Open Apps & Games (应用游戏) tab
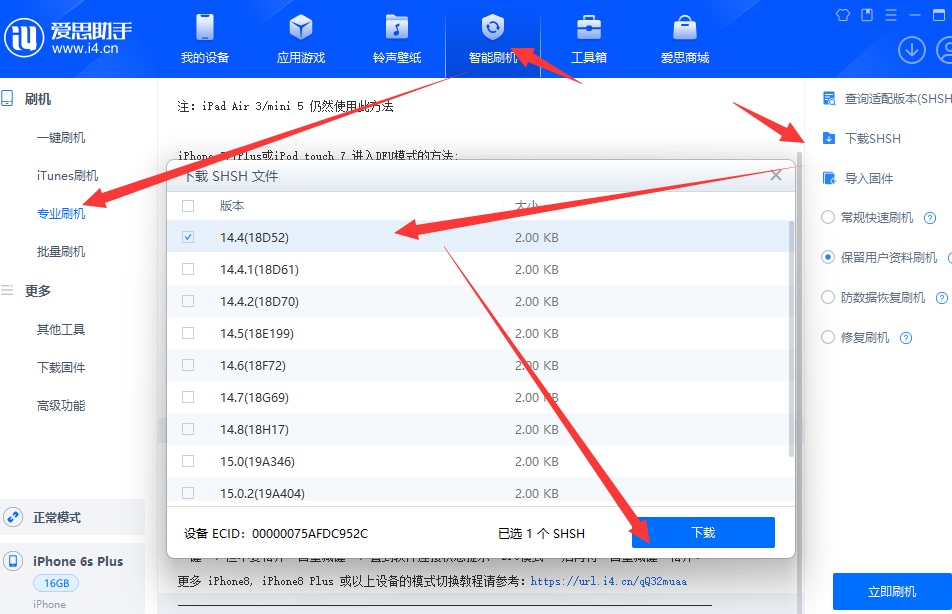This screenshot has height=614, width=952. (301, 39)
